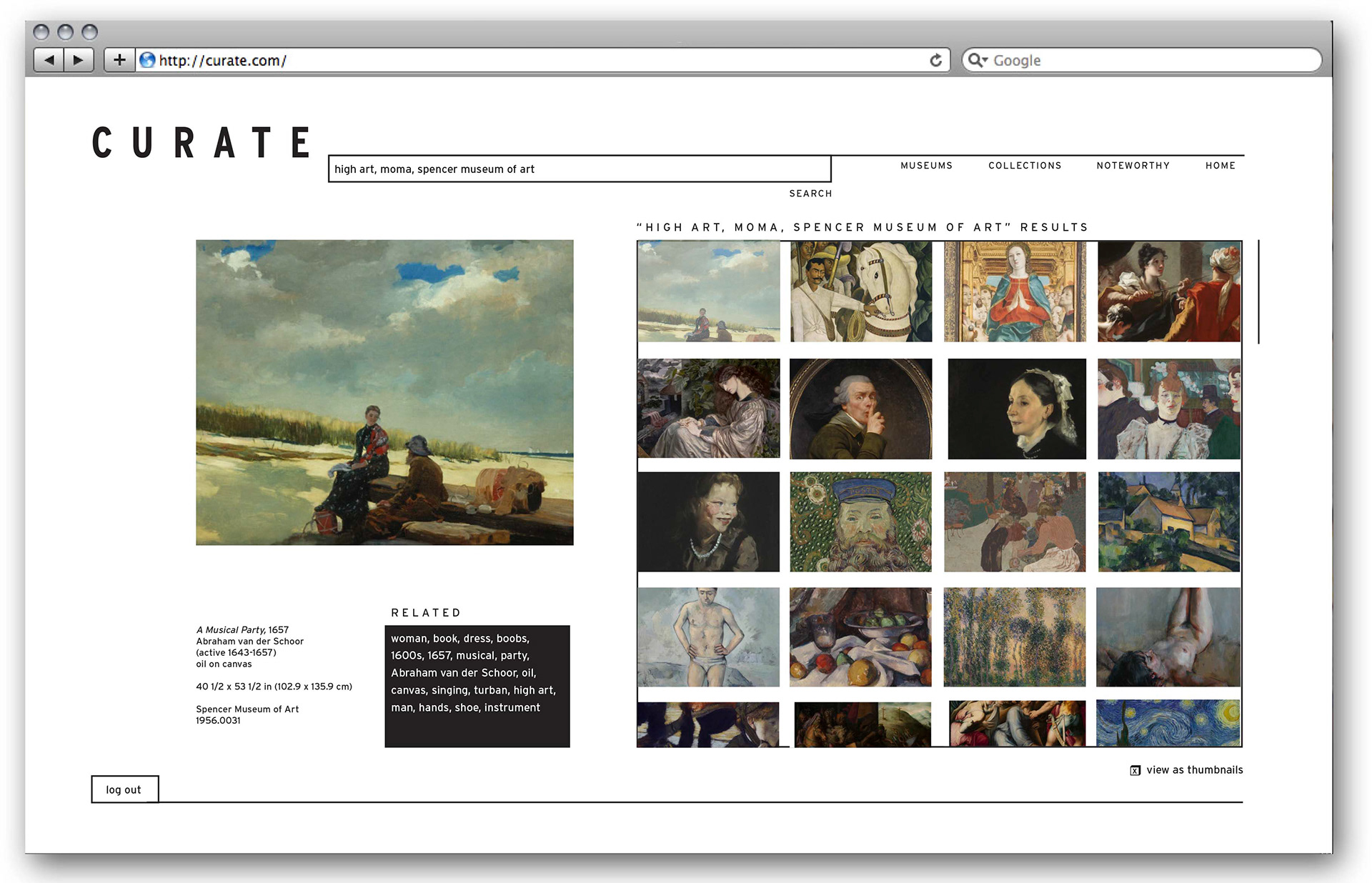Select the standing bather thumbnail
The width and height of the screenshot is (1372, 883).
pos(709,637)
